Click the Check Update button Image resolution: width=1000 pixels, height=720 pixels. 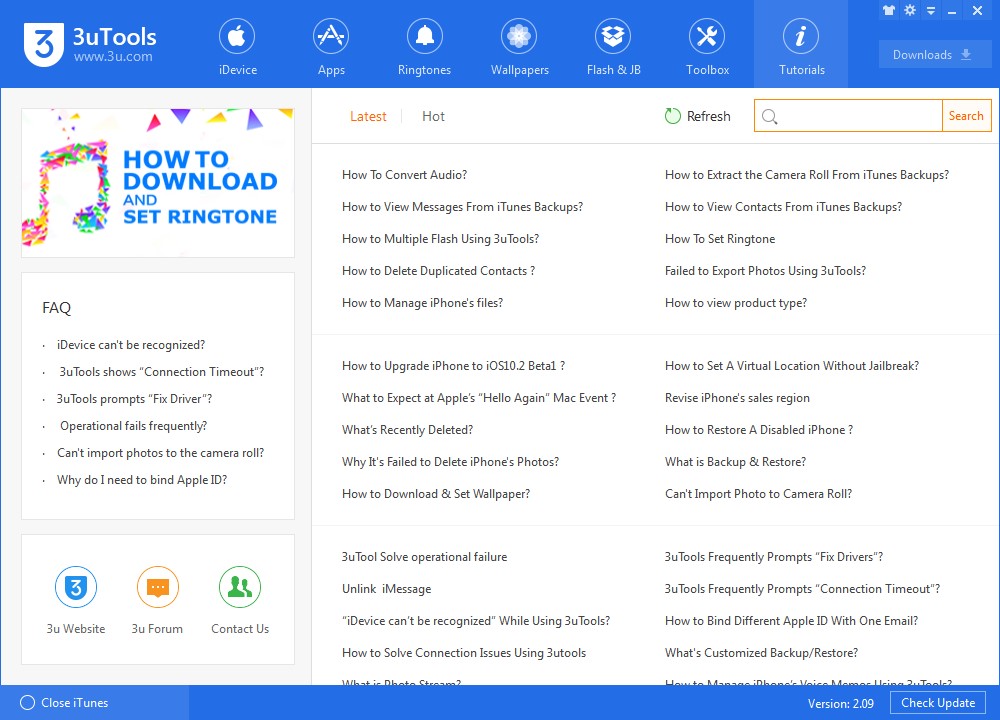click(938, 703)
